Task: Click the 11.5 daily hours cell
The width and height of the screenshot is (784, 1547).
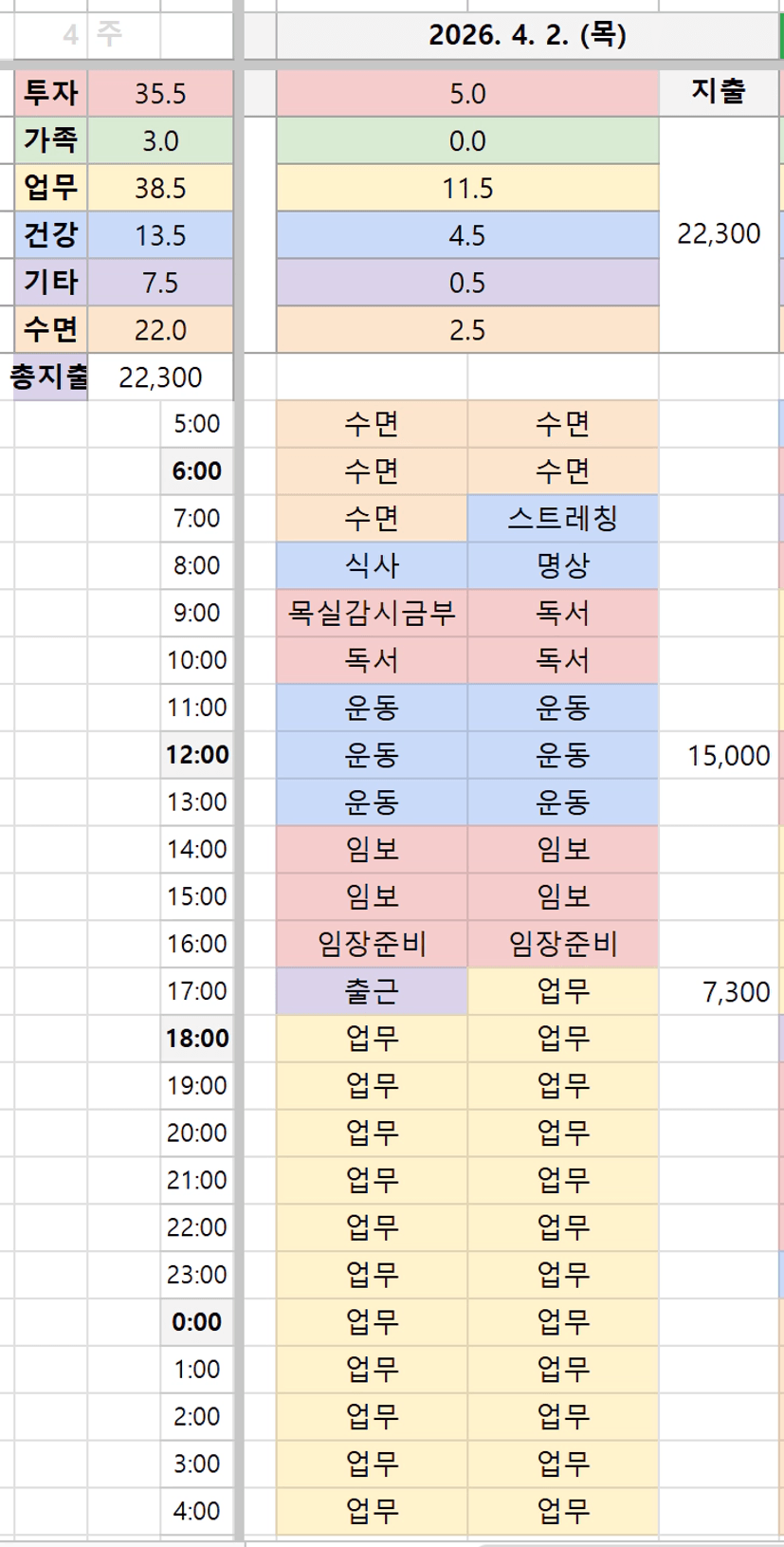Action: point(467,188)
